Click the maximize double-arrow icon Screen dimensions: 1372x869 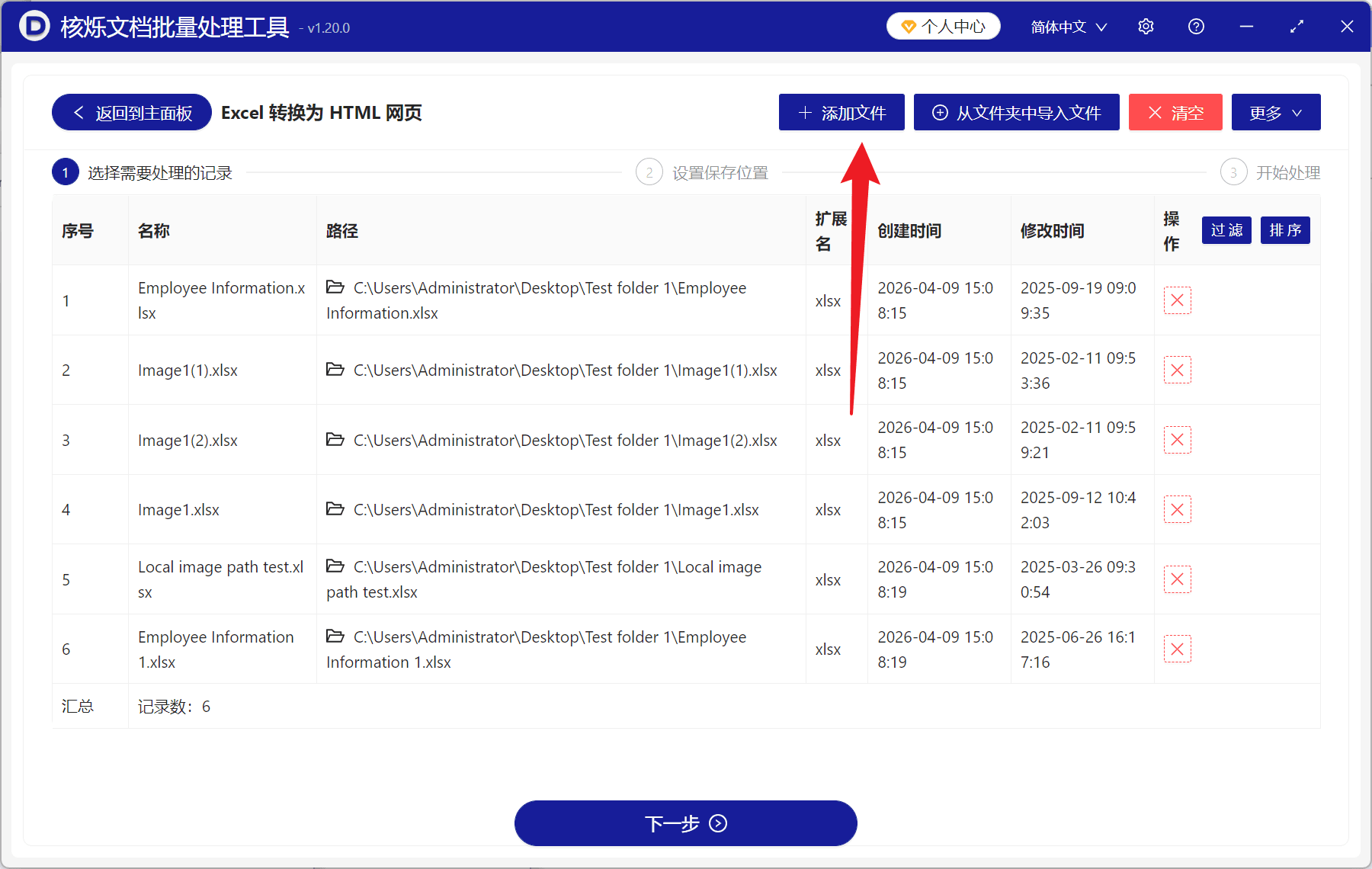pos(1297,26)
